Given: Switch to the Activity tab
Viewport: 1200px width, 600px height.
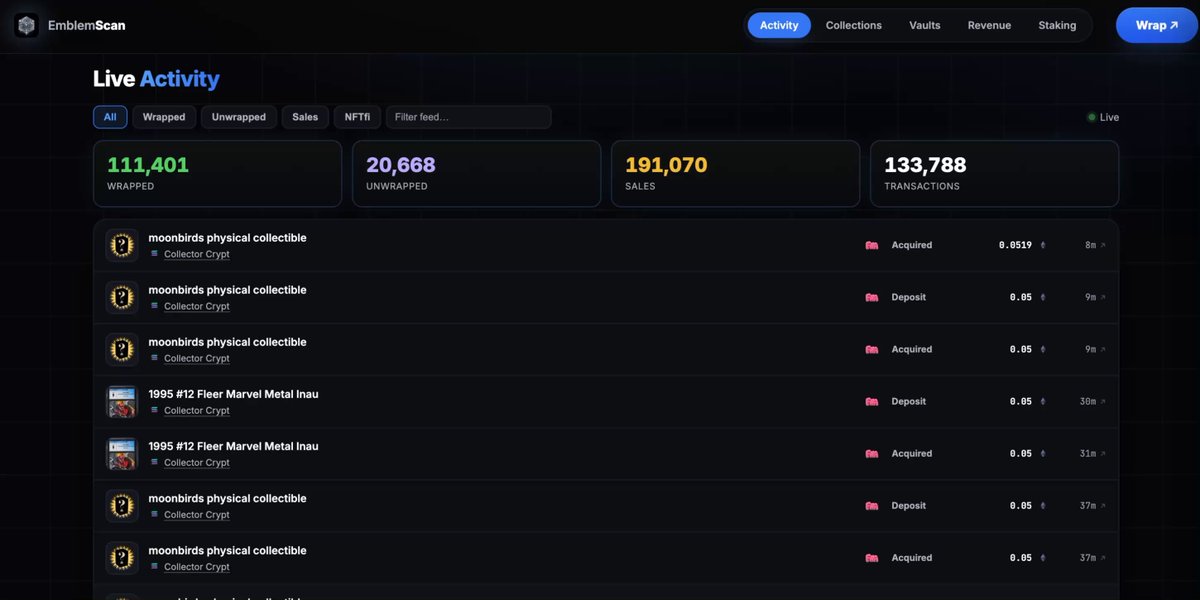Looking at the screenshot, I should (x=779, y=25).
